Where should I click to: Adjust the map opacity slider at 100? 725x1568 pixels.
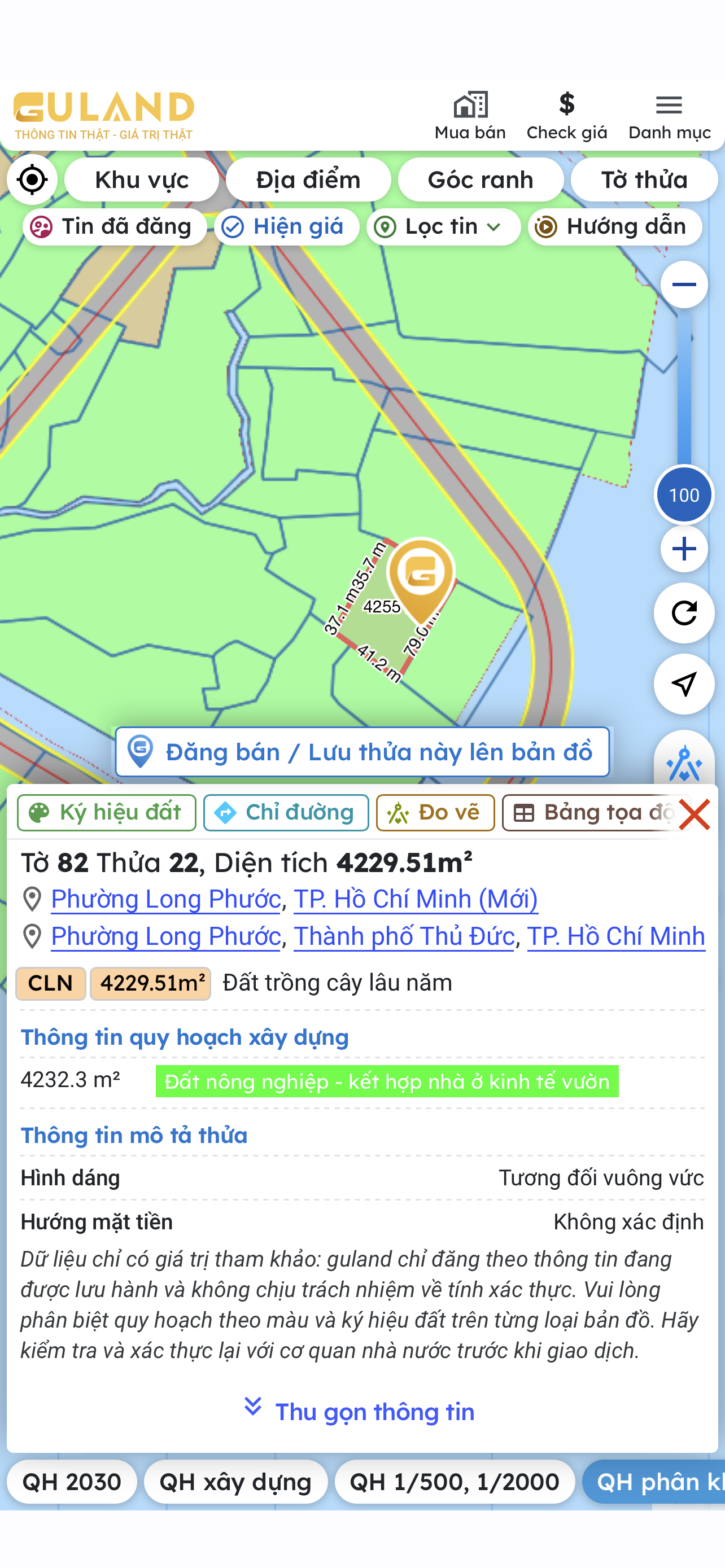[x=684, y=495]
